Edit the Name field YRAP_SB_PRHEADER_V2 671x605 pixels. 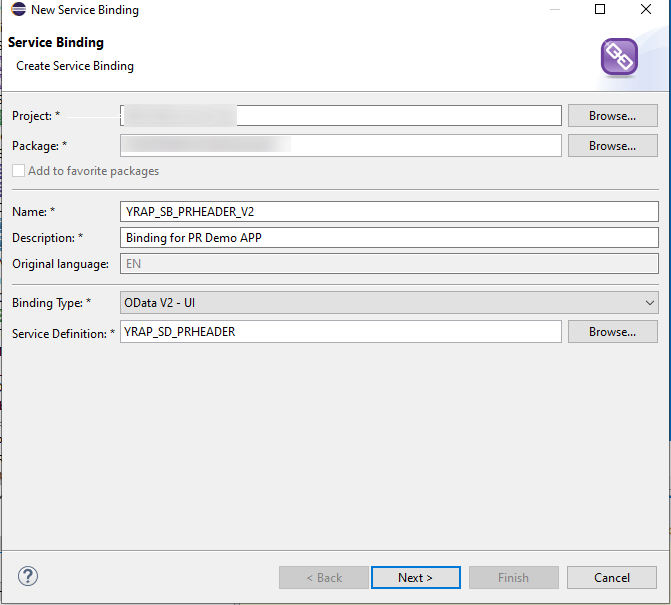point(389,212)
